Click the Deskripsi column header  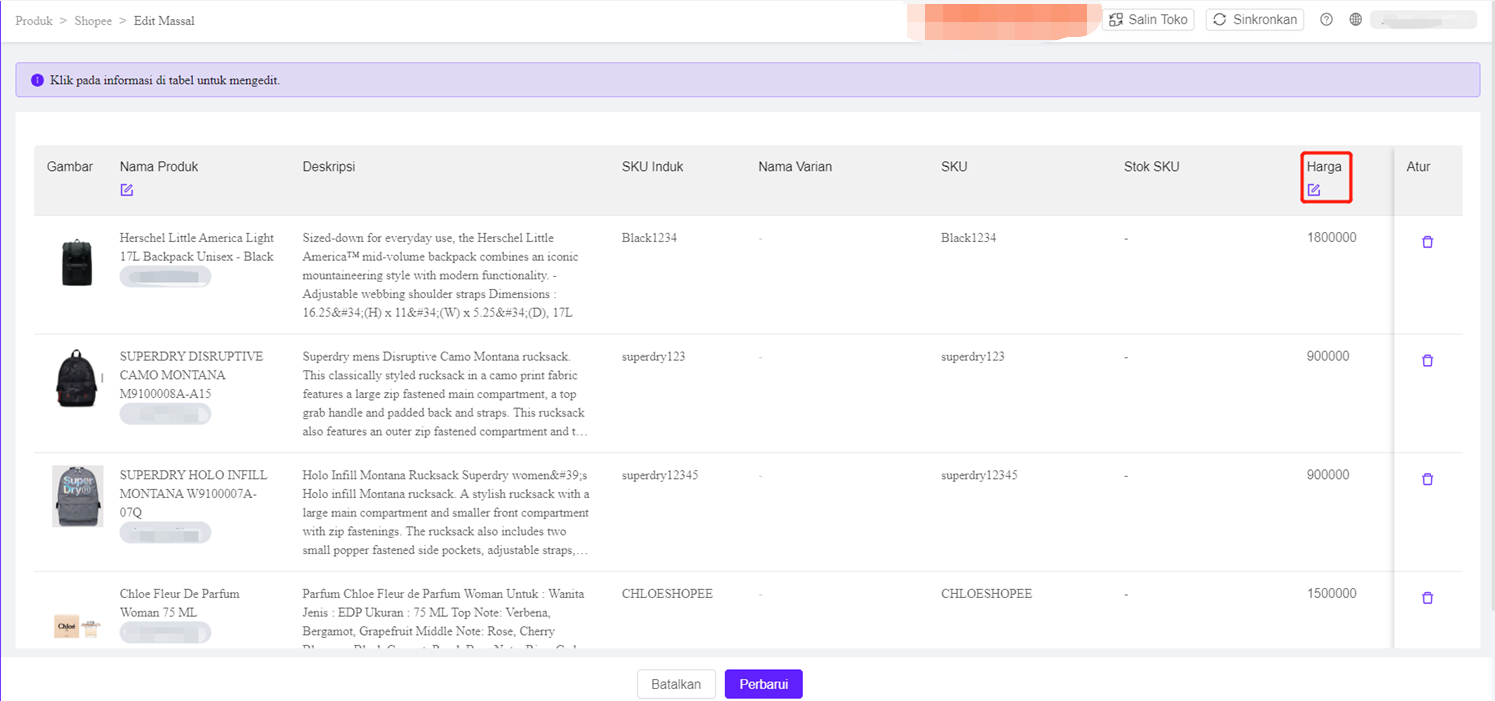point(329,167)
